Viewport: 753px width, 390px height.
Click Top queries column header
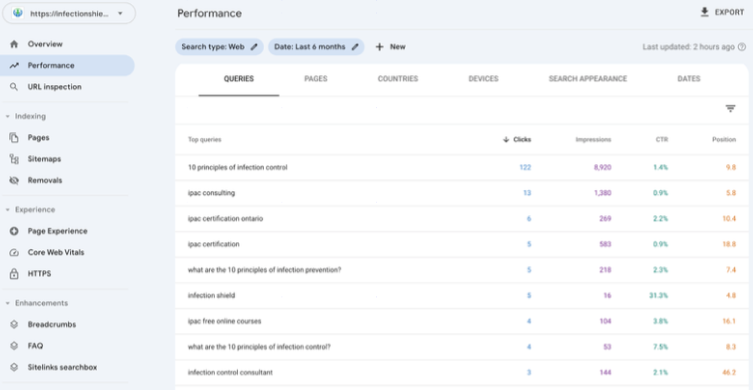pyautogui.click(x=205, y=140)
